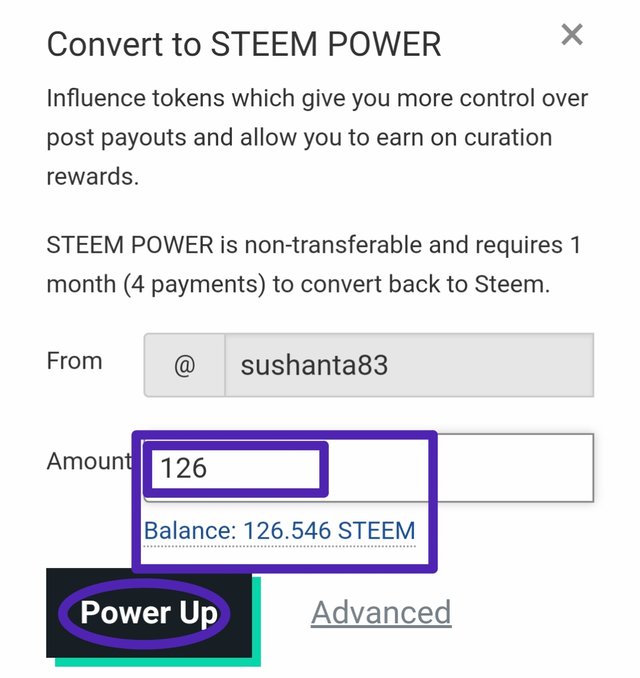Open the Advanced options link

tap(381, 612)
